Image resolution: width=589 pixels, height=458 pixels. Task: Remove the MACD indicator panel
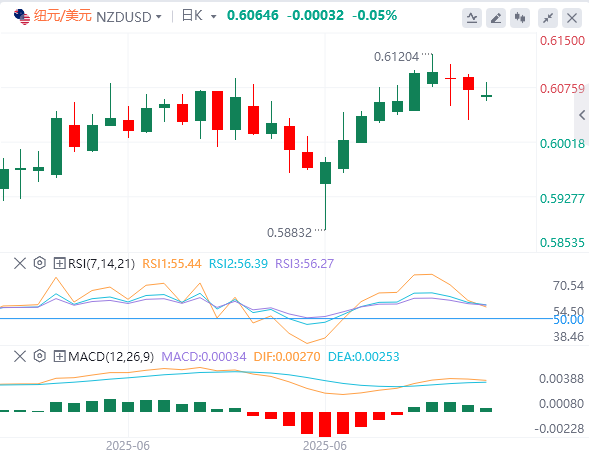tap(20, 356)
